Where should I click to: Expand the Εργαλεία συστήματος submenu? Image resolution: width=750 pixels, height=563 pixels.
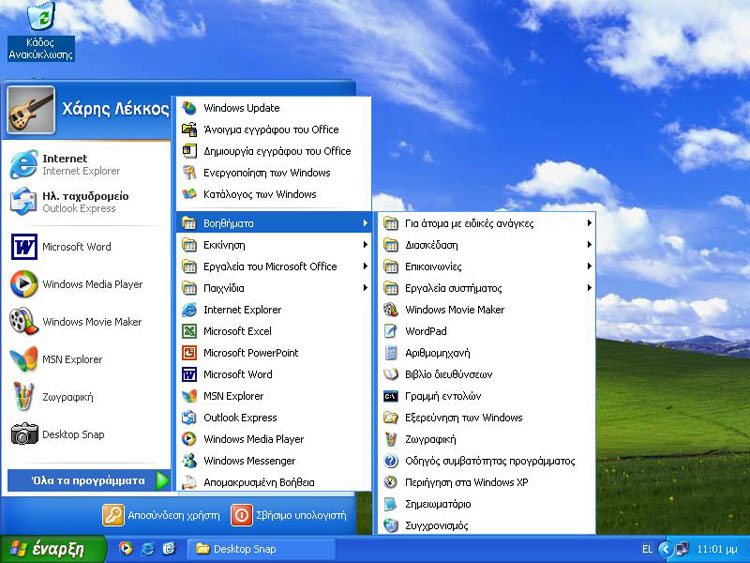[x=487, y=288]
